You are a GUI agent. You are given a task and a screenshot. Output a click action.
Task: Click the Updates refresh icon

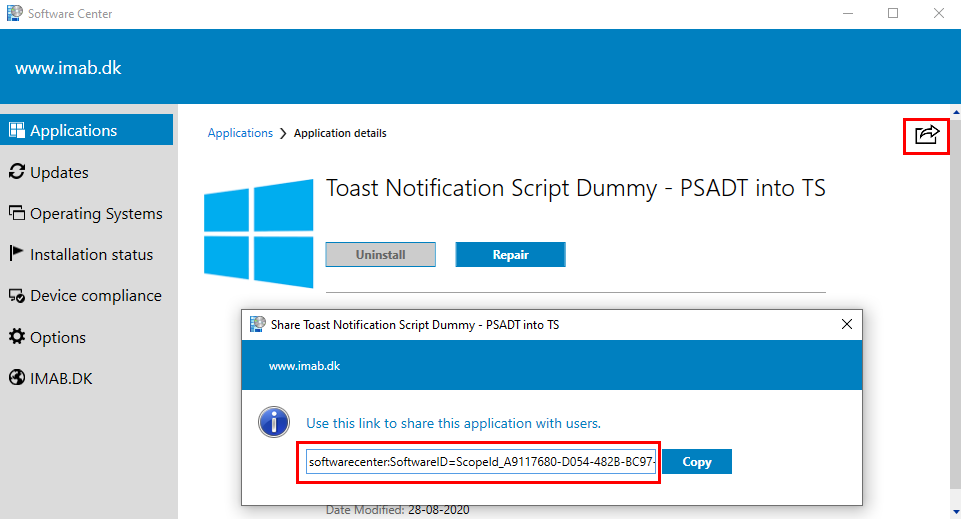[17, 172]
